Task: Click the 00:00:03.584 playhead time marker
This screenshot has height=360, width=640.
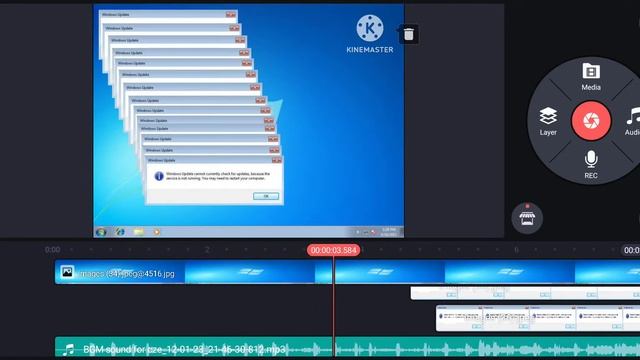Action: (x=333, y=250)
